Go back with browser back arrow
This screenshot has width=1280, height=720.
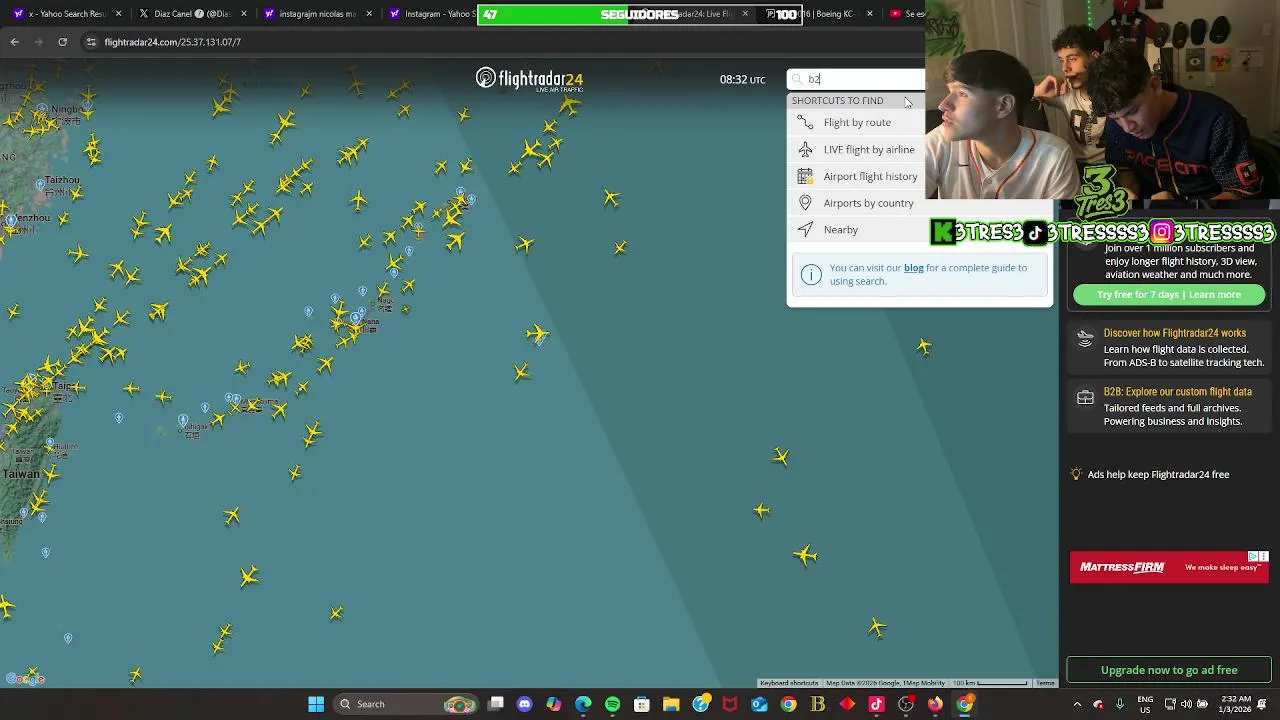[15, 42]
